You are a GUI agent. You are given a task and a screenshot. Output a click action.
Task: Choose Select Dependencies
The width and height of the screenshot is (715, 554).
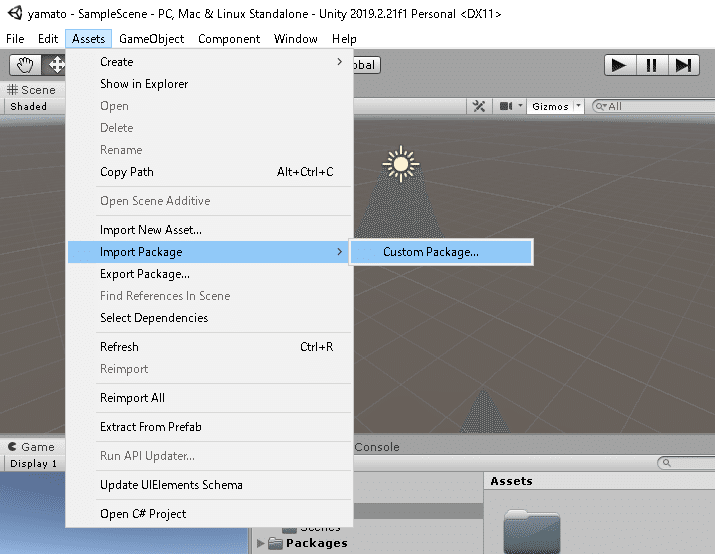[210, 318]
